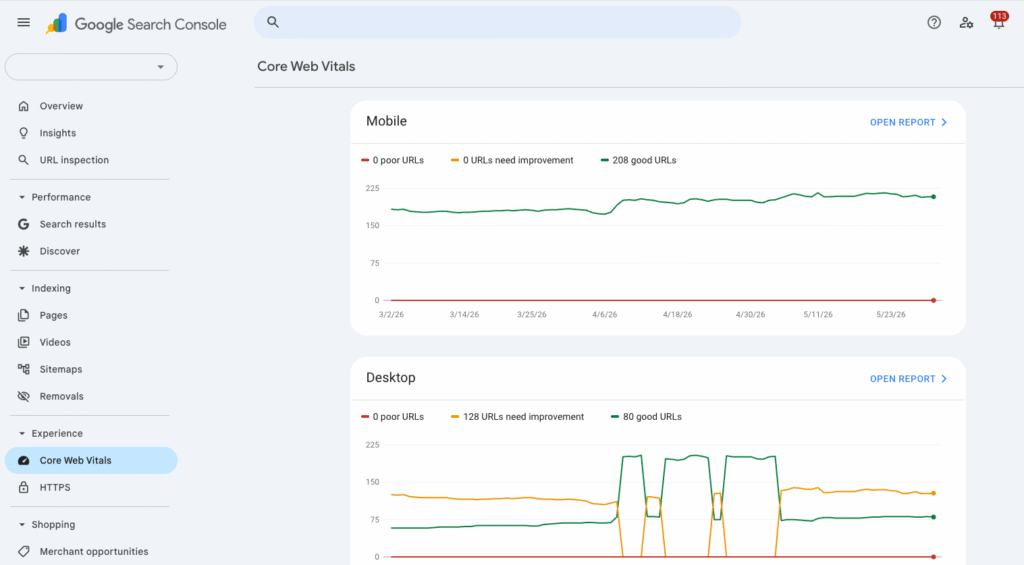1024x565 pixels.
Task: Click the HTTPS padlock icon
Action: pos(24,487)
